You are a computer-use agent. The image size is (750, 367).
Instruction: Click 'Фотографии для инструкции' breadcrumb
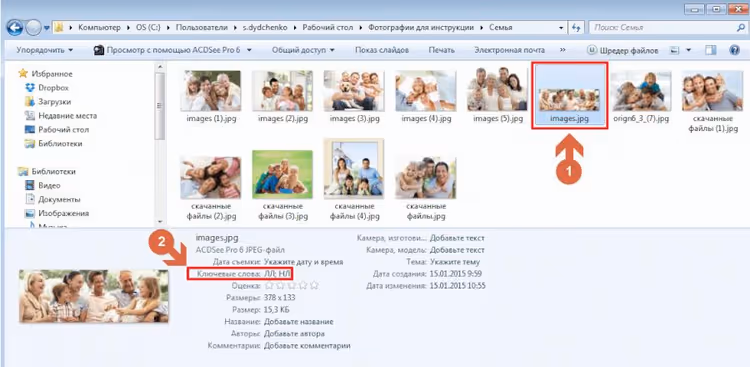[421, 28]
